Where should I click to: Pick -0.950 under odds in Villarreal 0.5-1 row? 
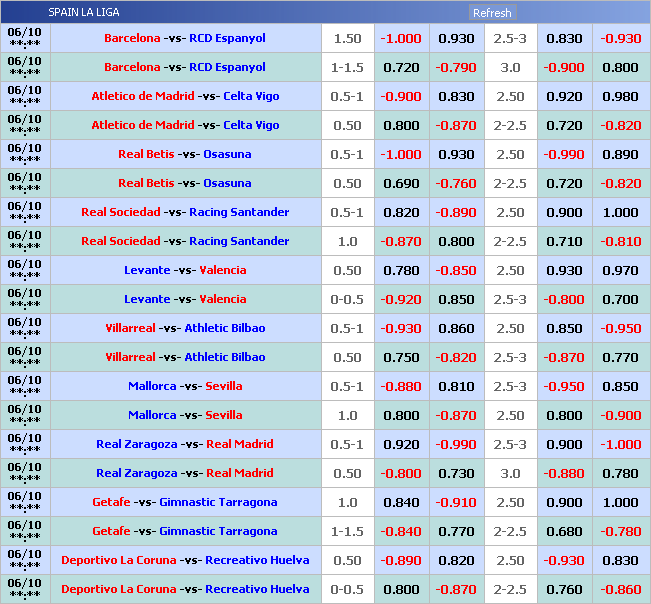tap(620, 328)
